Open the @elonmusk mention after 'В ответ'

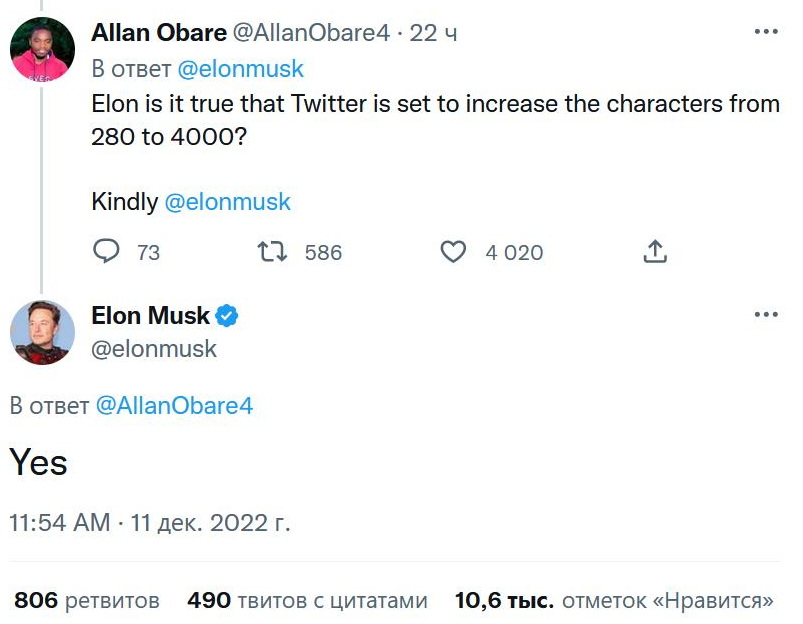pos(240,69)
